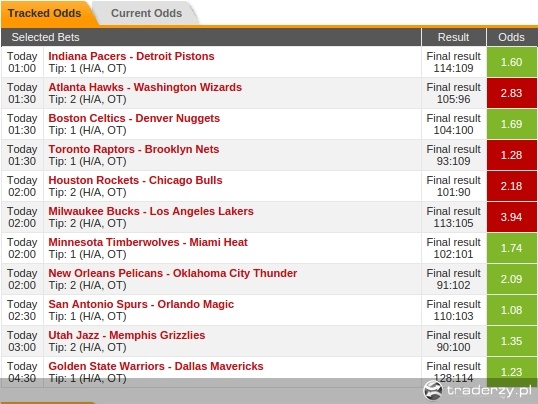The width and height of the screenshot is (538, 404).
Task: Open San Antonio Spurs - Orlando Magic match
Action: point(141,304)
